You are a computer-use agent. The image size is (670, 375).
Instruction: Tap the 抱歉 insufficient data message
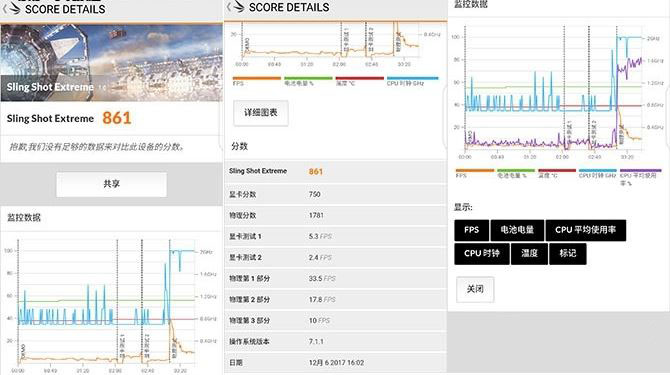97,147
